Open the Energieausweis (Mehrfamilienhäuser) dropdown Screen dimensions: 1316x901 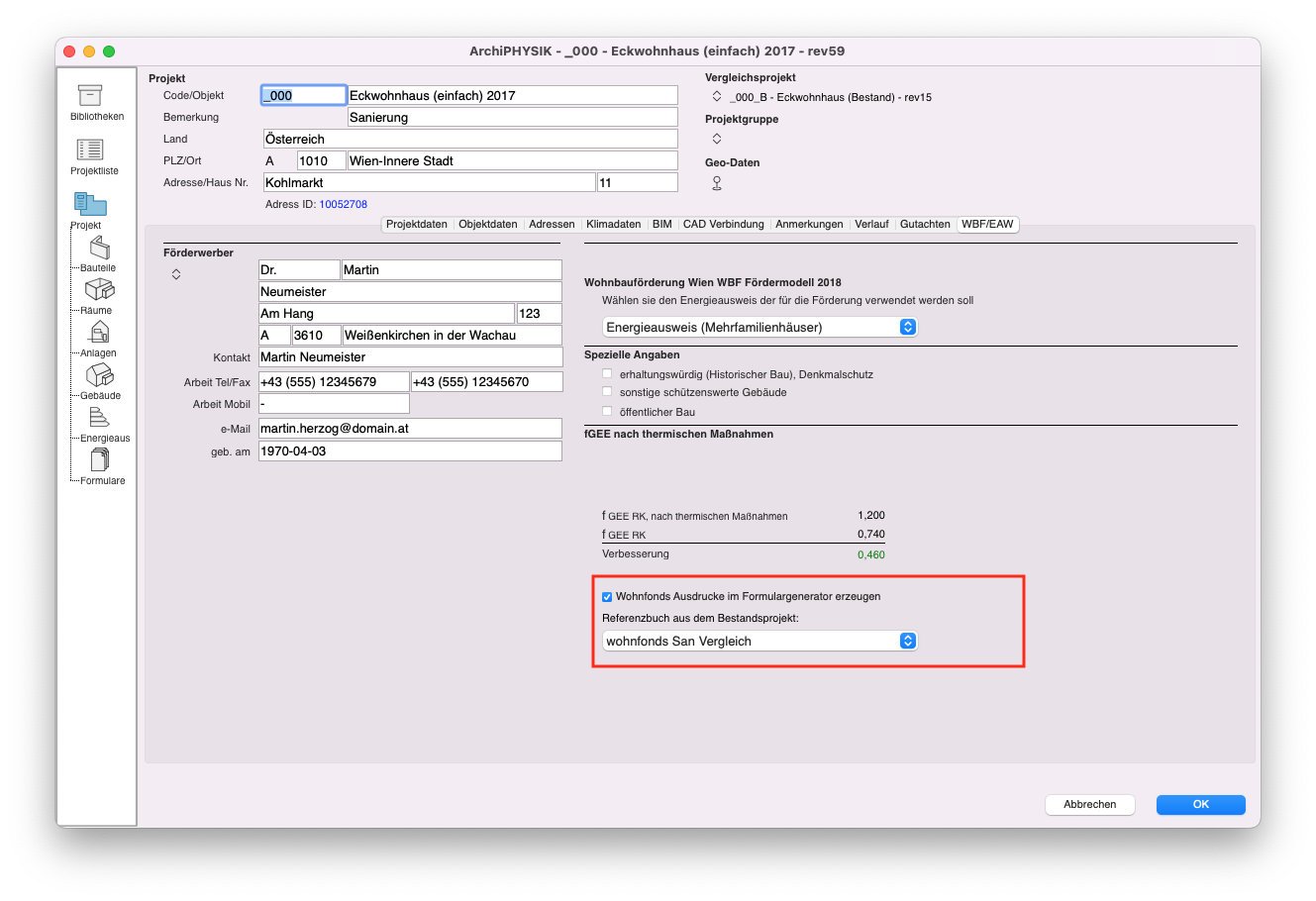(x=760, y=327)
